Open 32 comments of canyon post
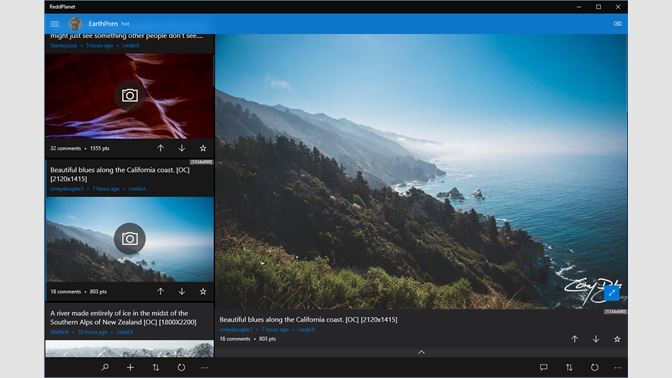The width and height of the screenshot is (672, 378). [66, 148]
